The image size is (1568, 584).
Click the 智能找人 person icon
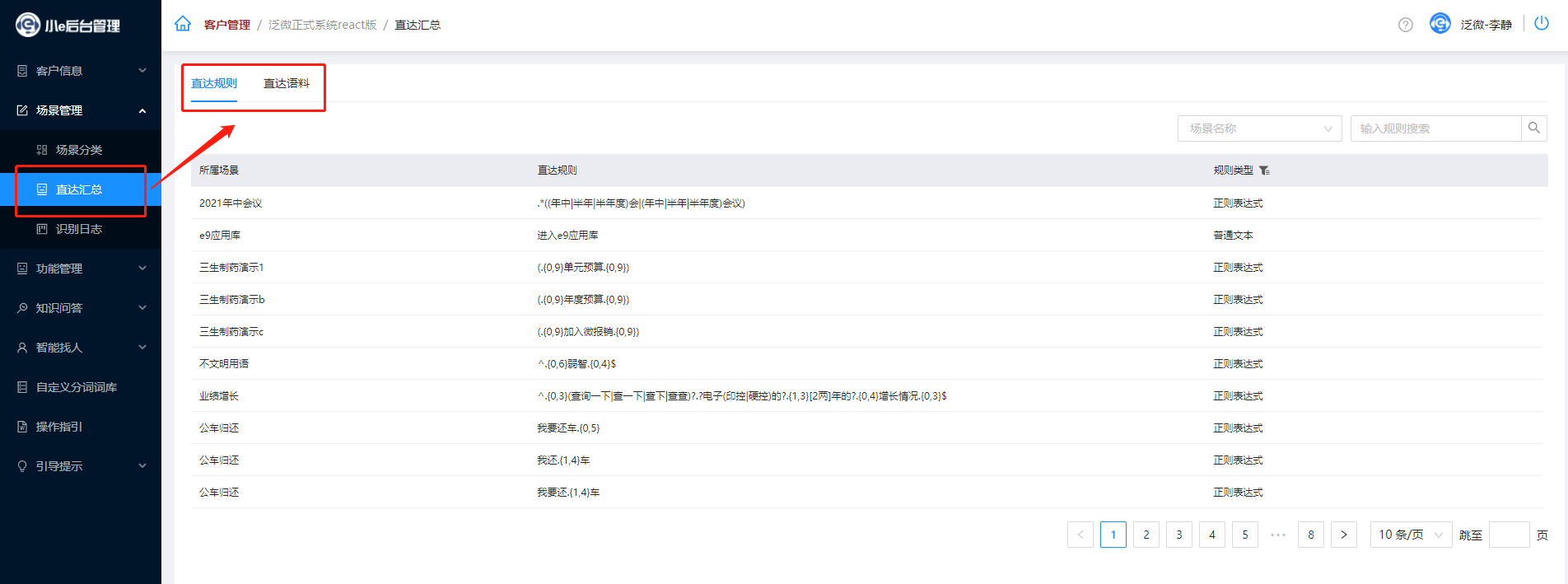[x=22, y=348]
